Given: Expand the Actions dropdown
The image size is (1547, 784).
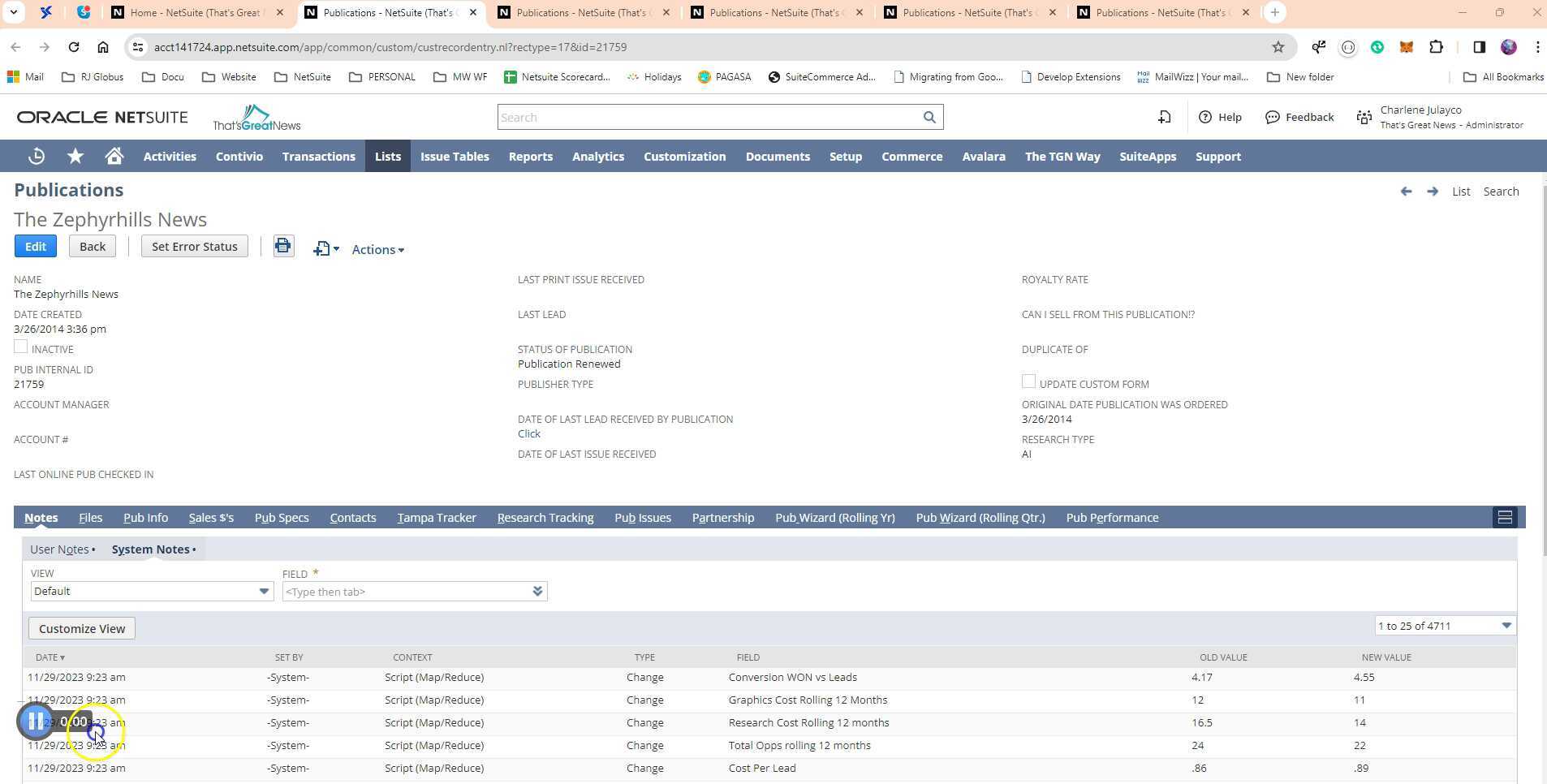Looking at the screenshot, I should 377,250.
